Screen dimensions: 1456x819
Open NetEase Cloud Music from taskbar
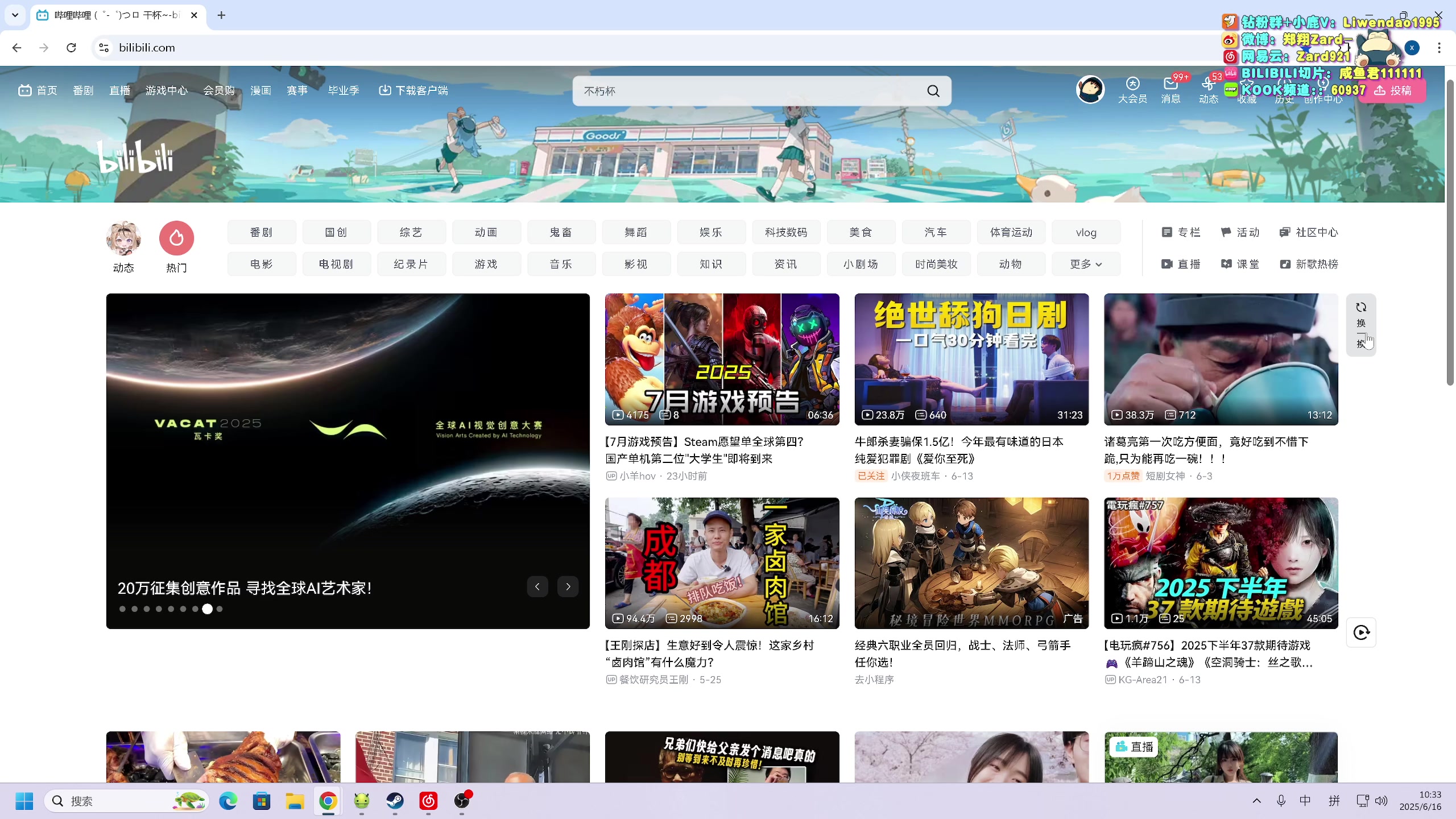(428, 801)
